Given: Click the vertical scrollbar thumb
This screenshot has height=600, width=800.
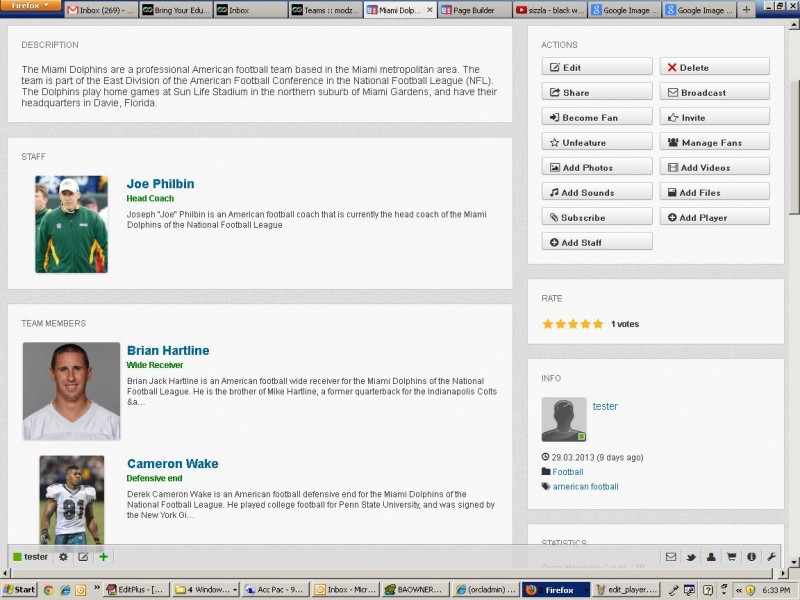Looking at the screenshot, I should (x=794, y=148).
